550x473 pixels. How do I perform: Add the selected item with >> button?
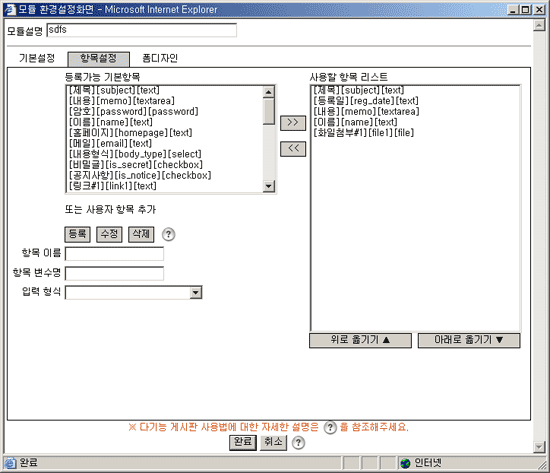tap(293, 122)
